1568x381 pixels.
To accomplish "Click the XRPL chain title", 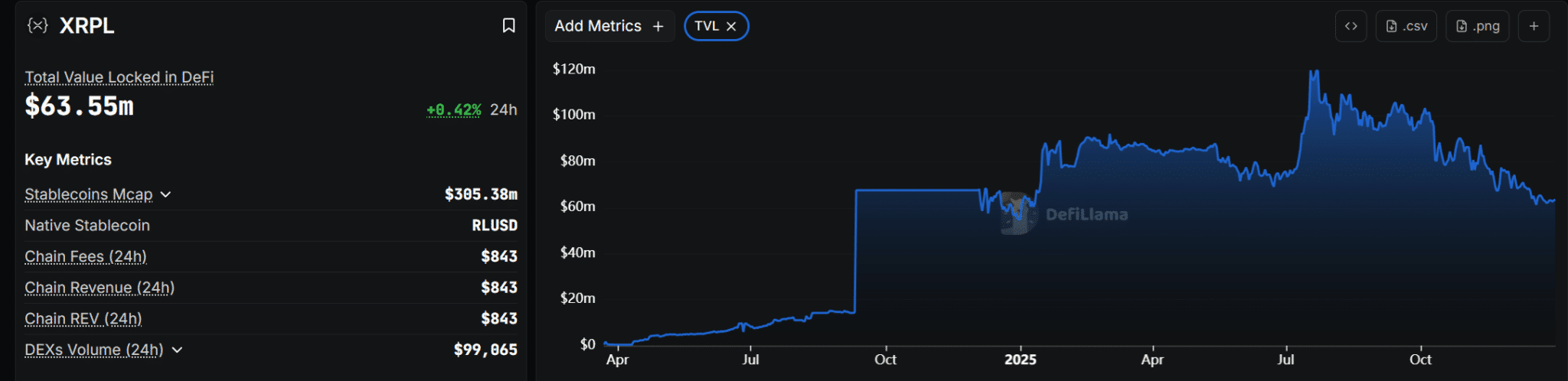I will [87, 25].
